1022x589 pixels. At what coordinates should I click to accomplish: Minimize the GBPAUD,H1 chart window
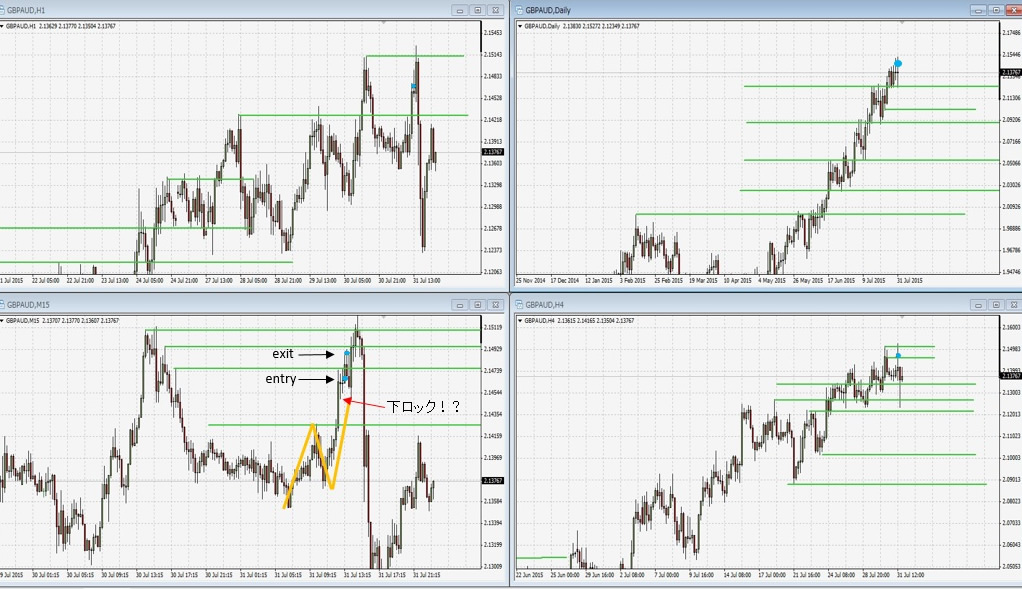click(460, 10)
